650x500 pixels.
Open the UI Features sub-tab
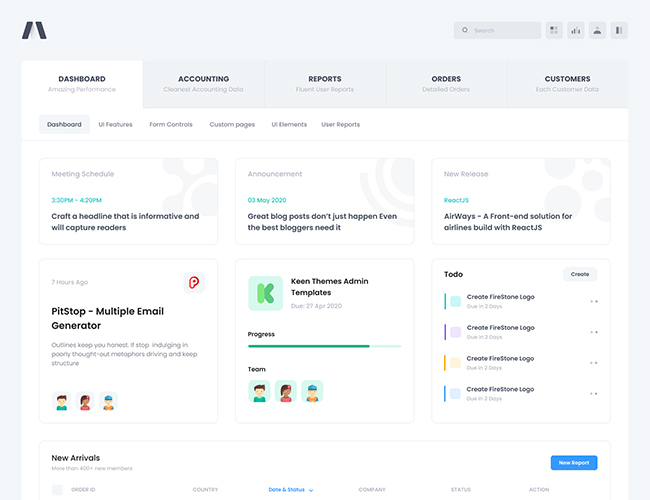[x=115, y=125]
